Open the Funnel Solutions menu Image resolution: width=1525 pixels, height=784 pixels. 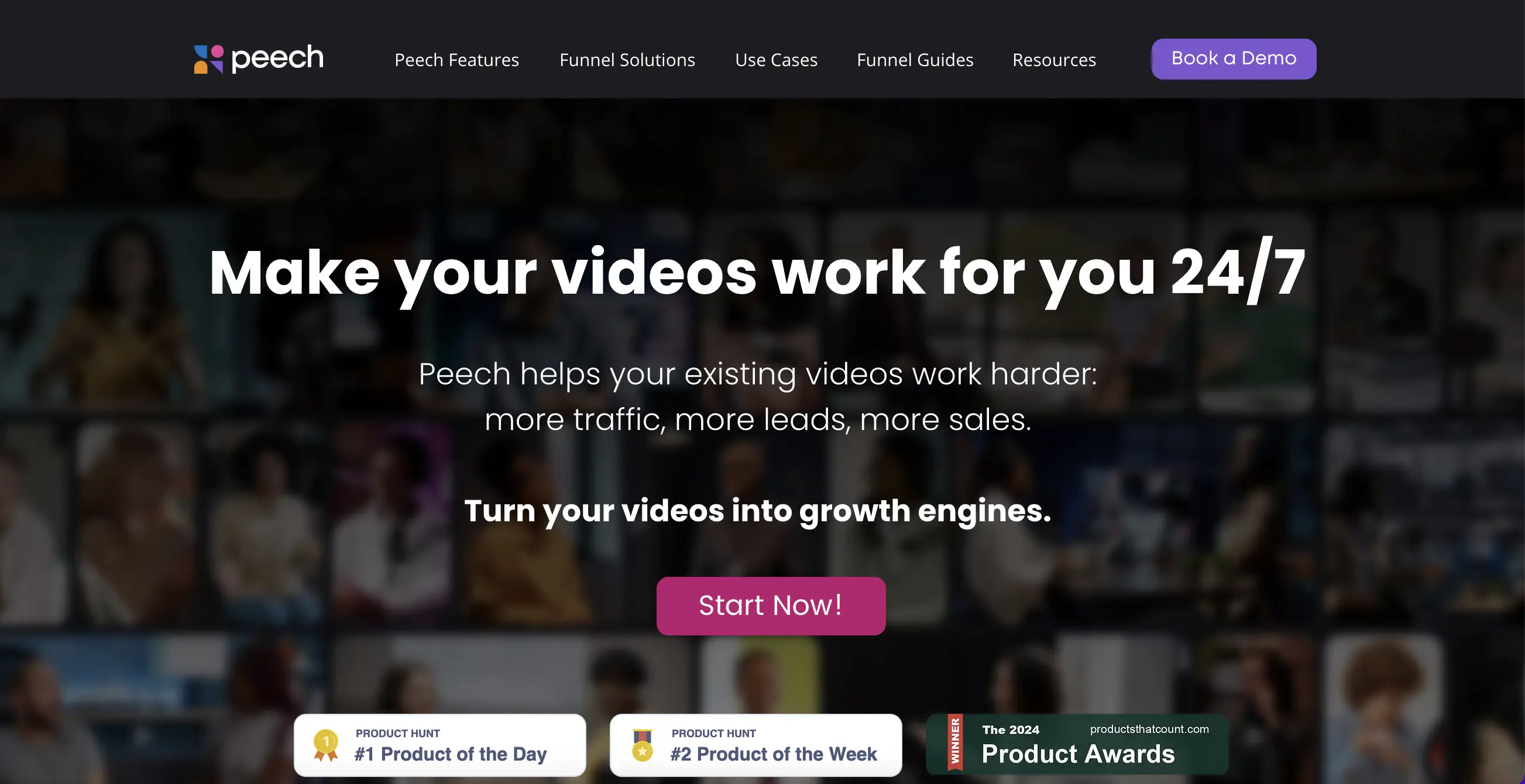(627, 60)
